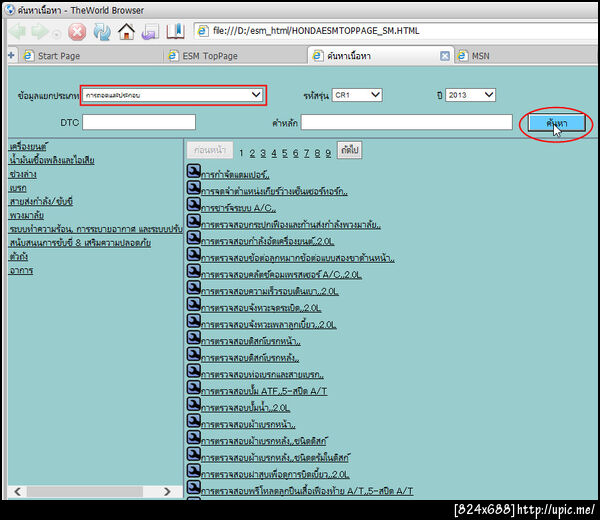
Task: Open the น้ำมันเชื้อเพลิงและไอเสีย category link
Action: (x=52, y=160)
